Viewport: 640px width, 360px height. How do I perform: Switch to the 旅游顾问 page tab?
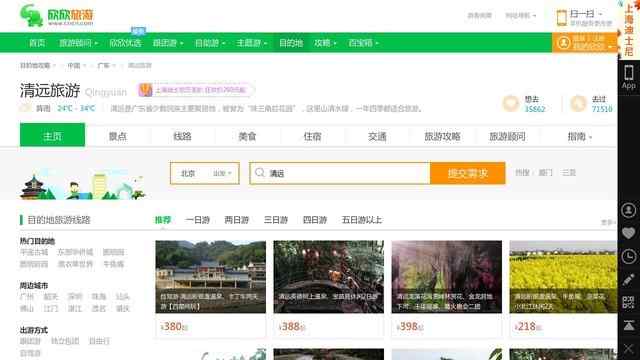(507, 136)
